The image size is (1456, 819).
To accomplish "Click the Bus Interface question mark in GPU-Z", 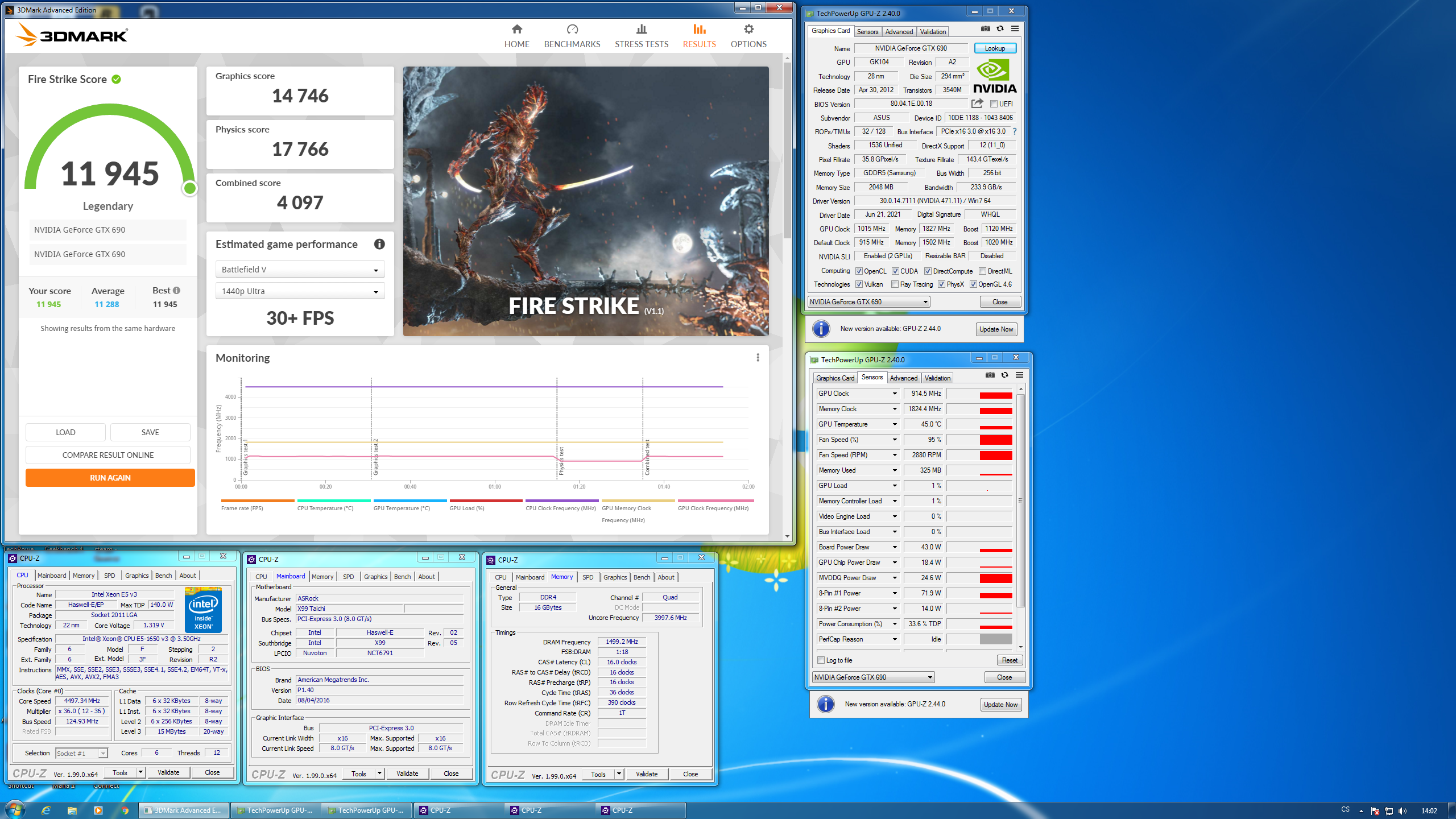I will pyautogui.click(x=1015, y=131).
